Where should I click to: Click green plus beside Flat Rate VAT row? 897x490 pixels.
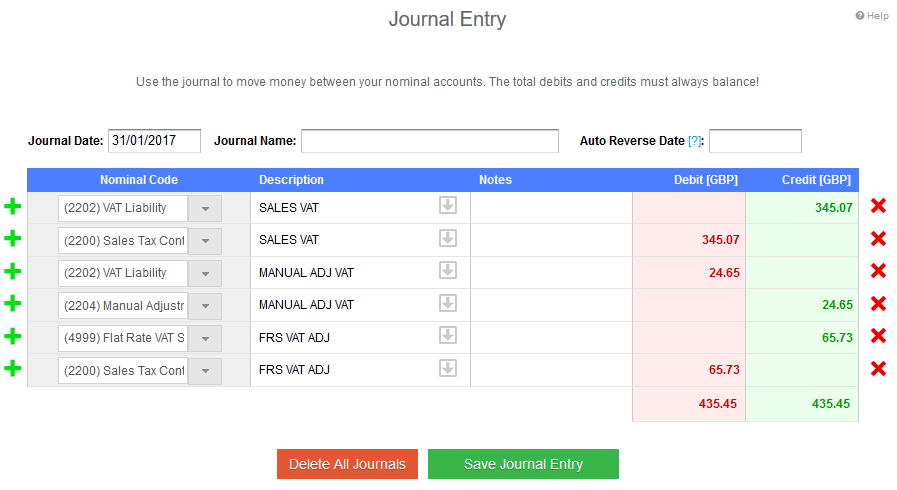12,337
